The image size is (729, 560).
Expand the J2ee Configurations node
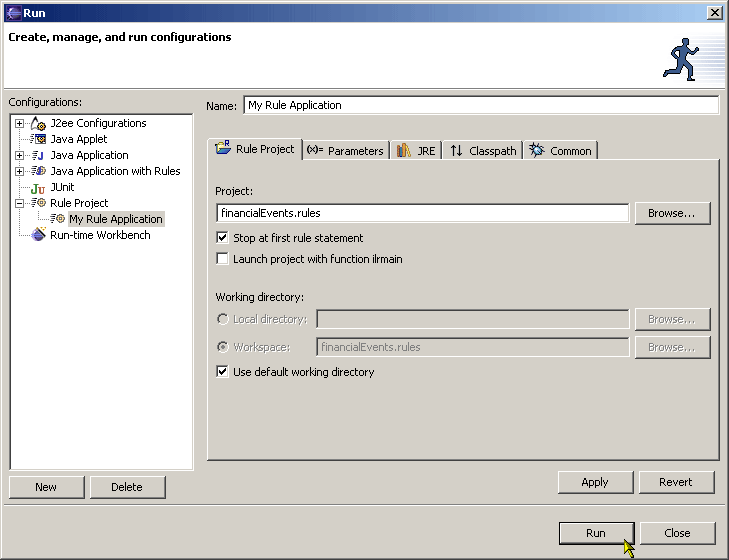19,124
